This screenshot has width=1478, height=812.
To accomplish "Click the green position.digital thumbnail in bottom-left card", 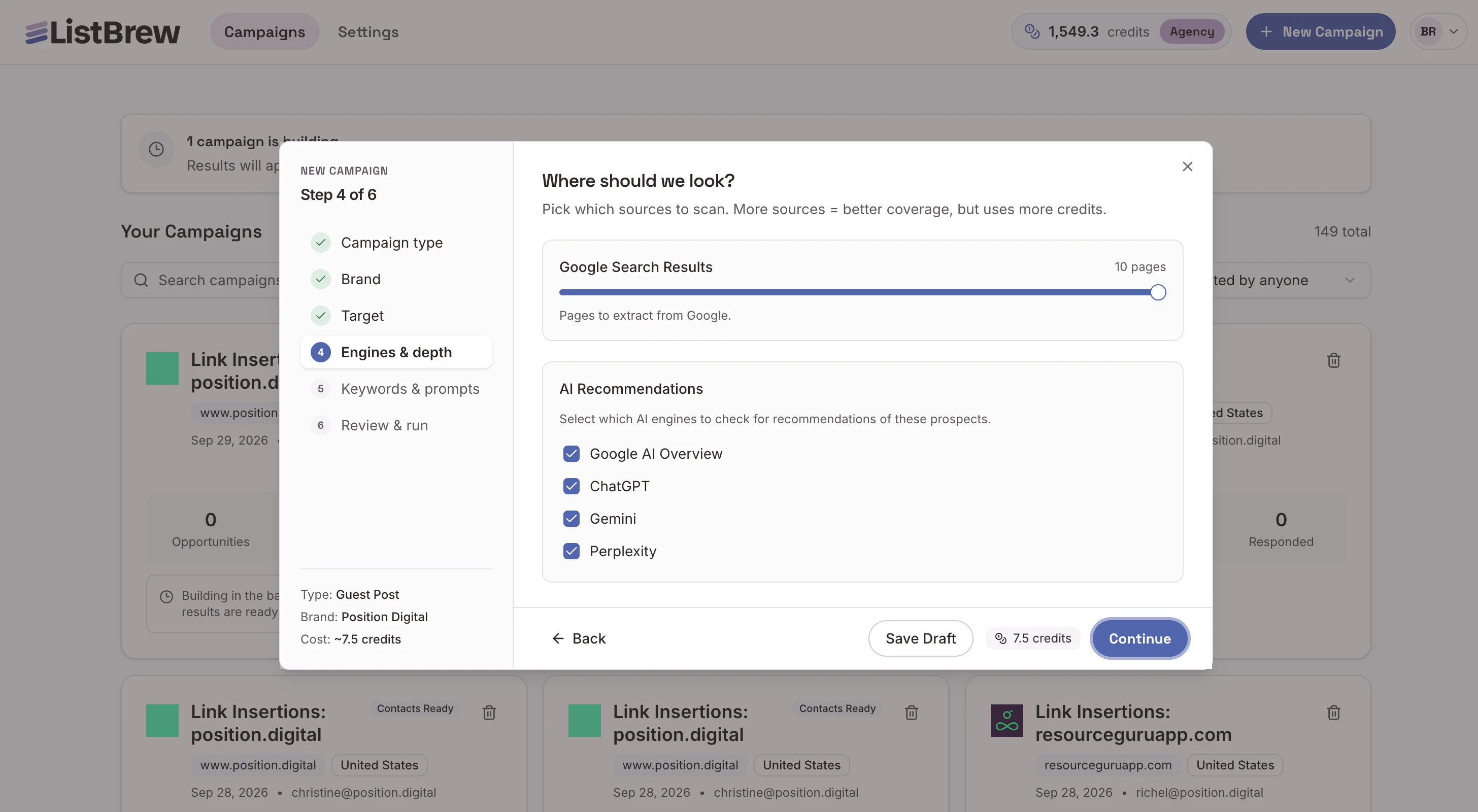I will coord(162,721).
